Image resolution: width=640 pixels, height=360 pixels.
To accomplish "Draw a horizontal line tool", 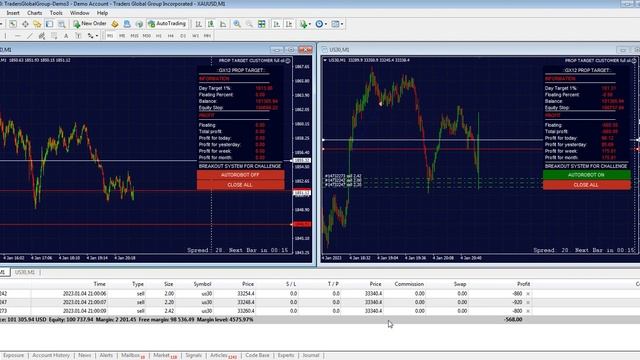I will [x=17, y=36].
